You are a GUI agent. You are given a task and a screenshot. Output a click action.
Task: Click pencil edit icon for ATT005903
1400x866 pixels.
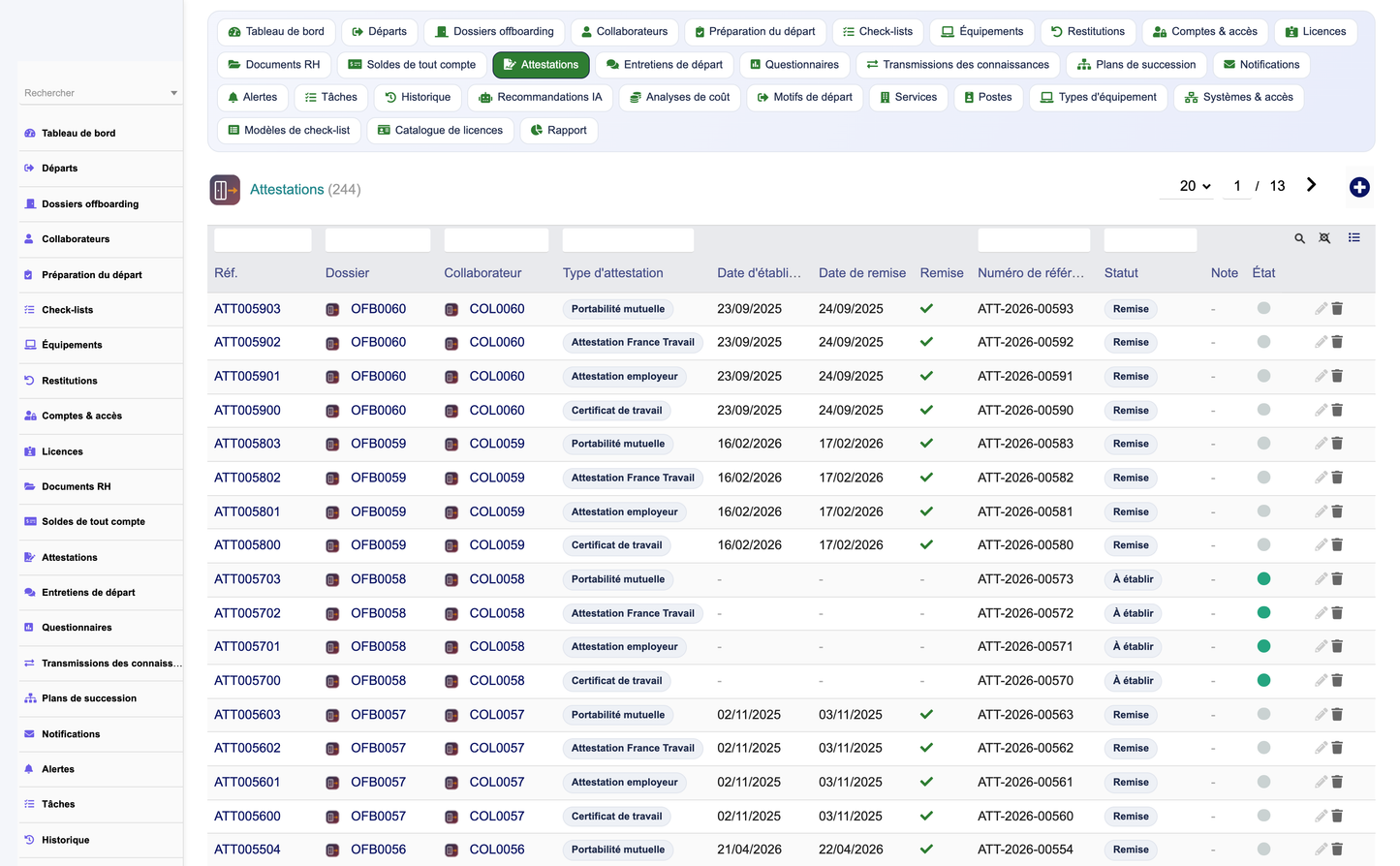(x=1321, y=309)
